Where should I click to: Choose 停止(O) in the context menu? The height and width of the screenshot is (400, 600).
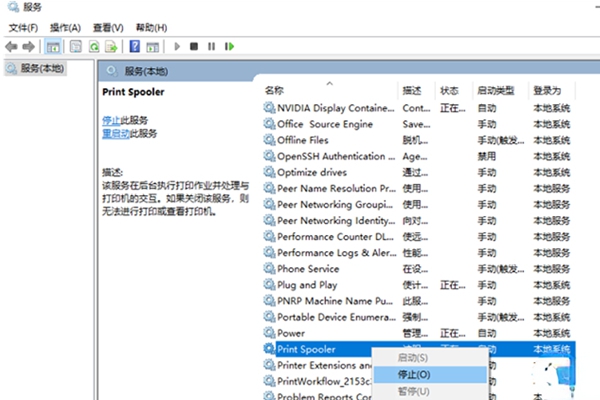[x=430, y=374]
